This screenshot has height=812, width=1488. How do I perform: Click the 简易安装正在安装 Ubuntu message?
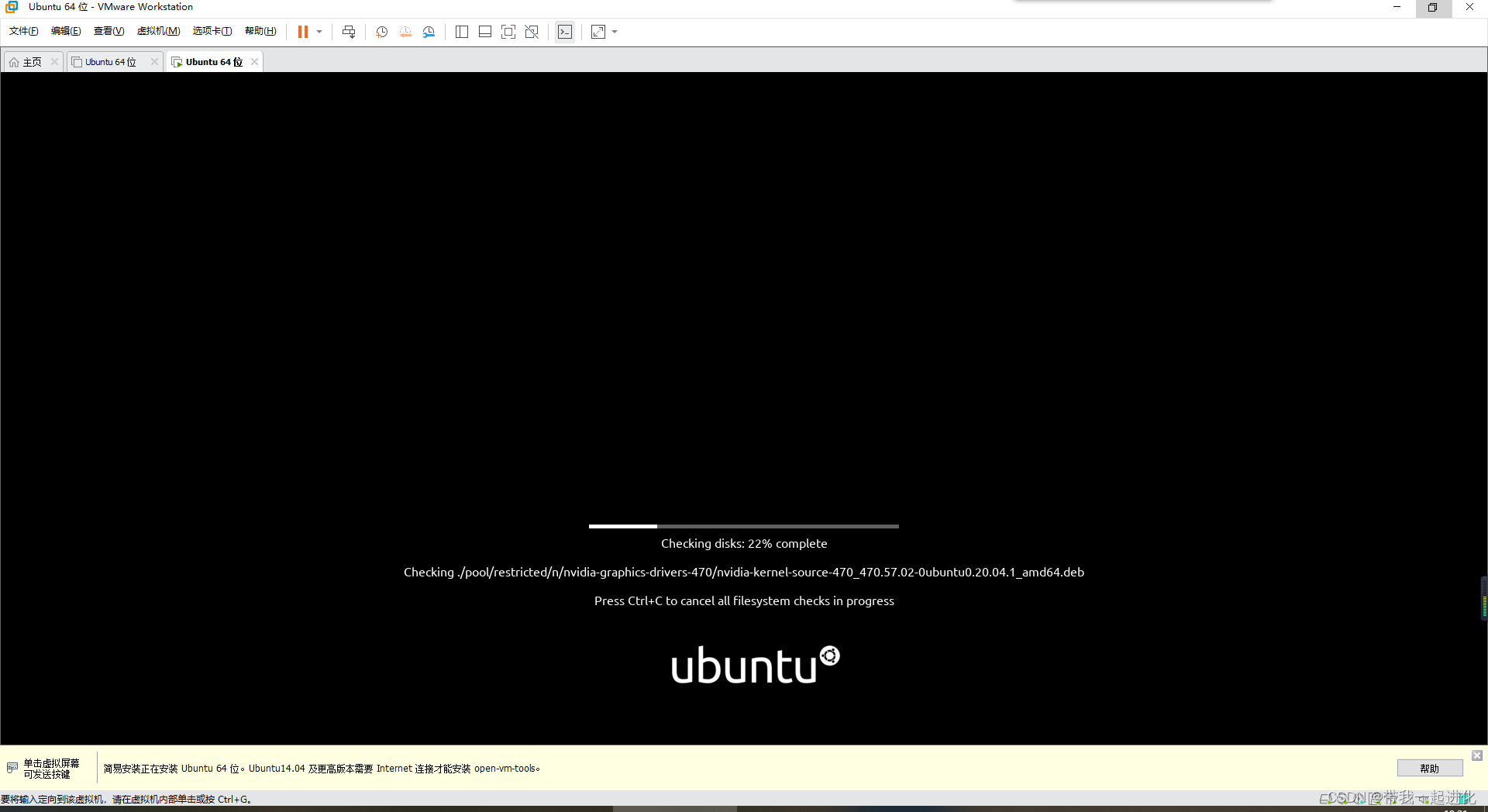coord(322,769)
